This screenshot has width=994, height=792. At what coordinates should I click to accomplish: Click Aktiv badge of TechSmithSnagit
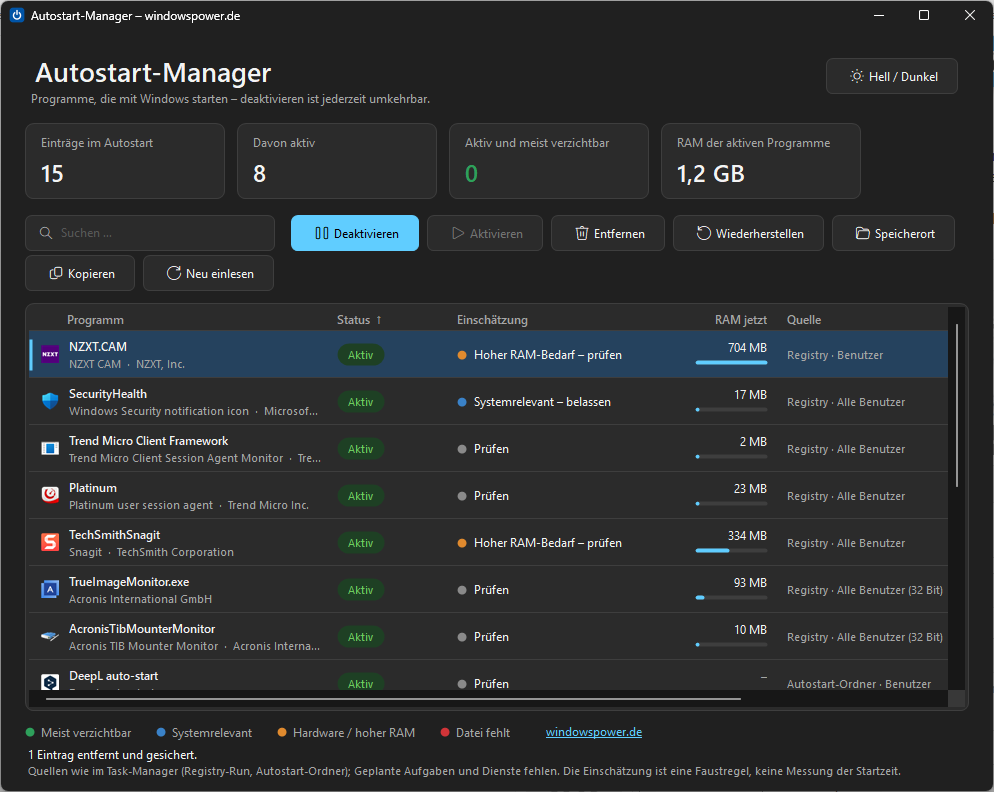[361, 542]
